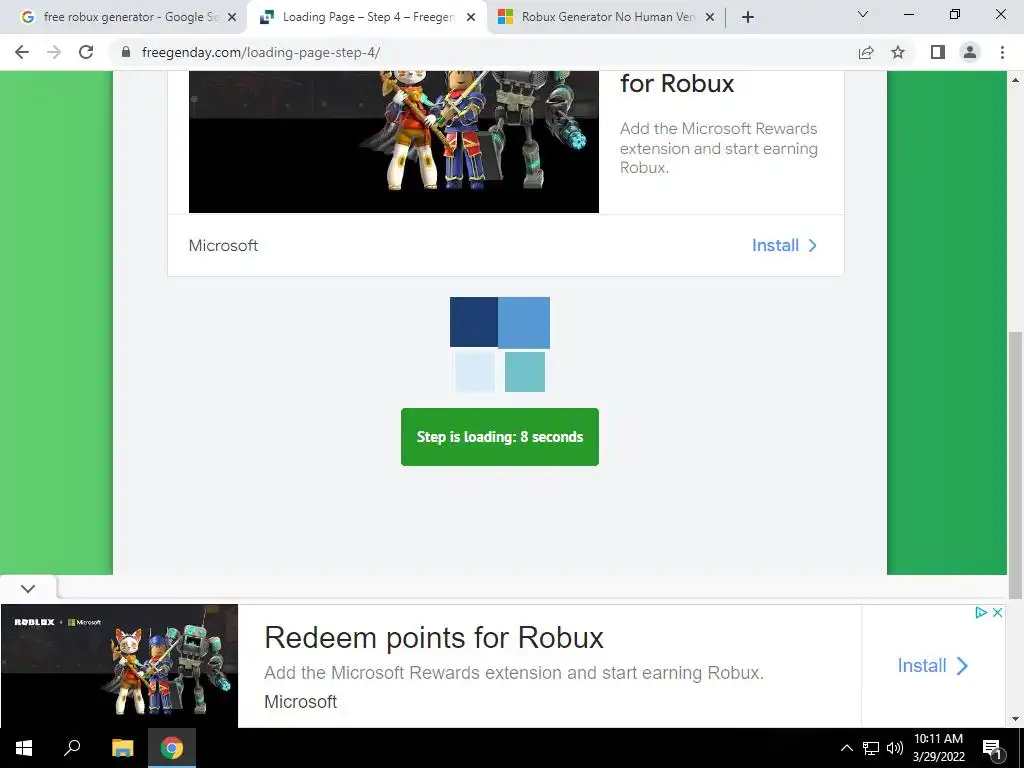Image resolution: width=1024 pixels, height=768 pixels.
Task: Click Install in bottom banner ad
Action: [x=933, y=665]
